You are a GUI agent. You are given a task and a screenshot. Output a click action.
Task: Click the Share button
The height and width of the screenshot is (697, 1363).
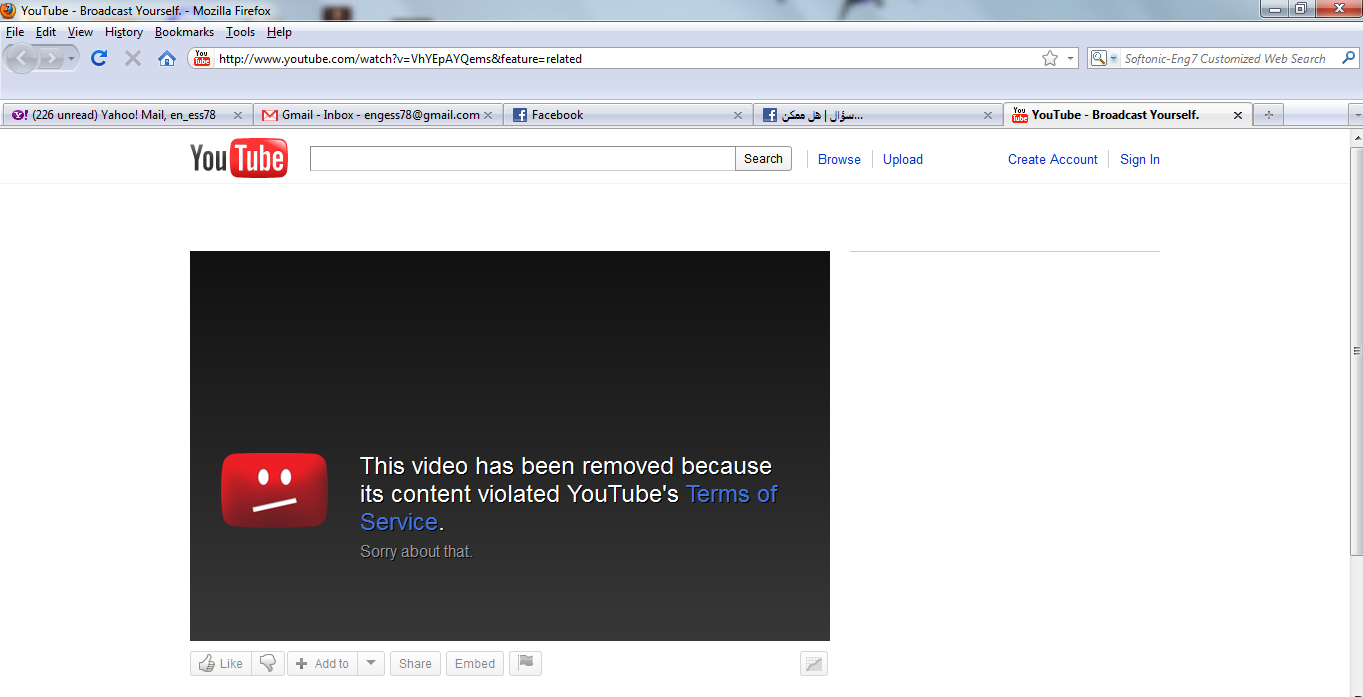click(x=415, y=663)
